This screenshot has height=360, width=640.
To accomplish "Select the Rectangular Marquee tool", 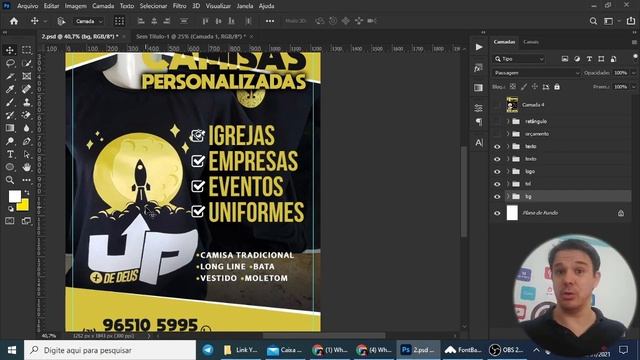I will tap(27, 50).
